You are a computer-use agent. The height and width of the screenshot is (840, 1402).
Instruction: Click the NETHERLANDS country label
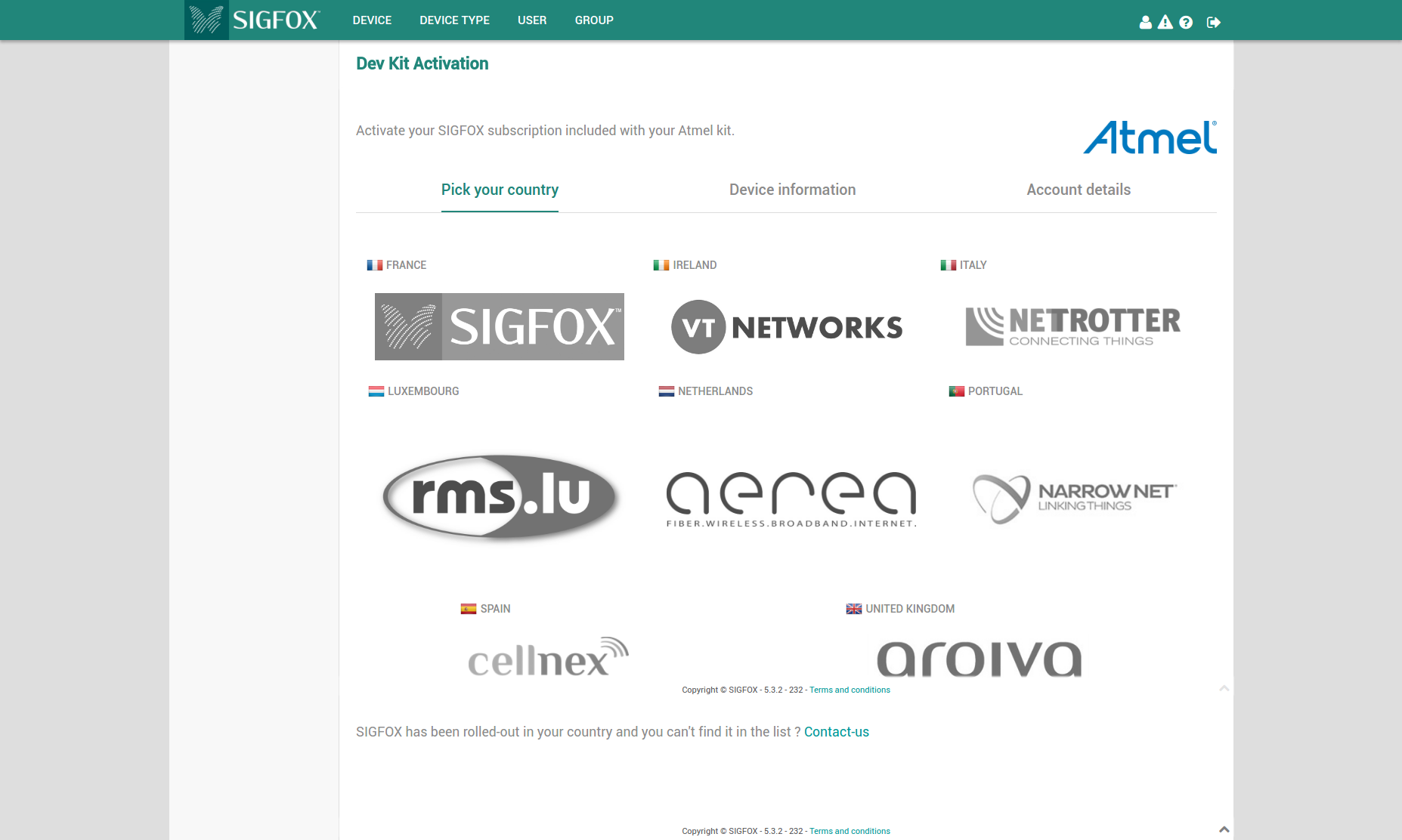[x=715, y=391]
